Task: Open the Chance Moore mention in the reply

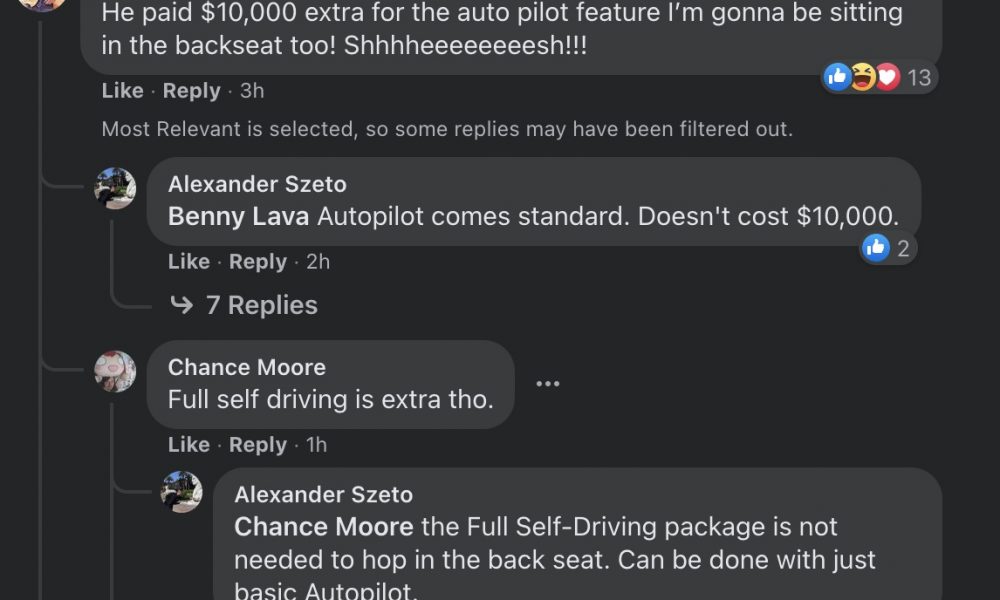Action: pos(324,527)
